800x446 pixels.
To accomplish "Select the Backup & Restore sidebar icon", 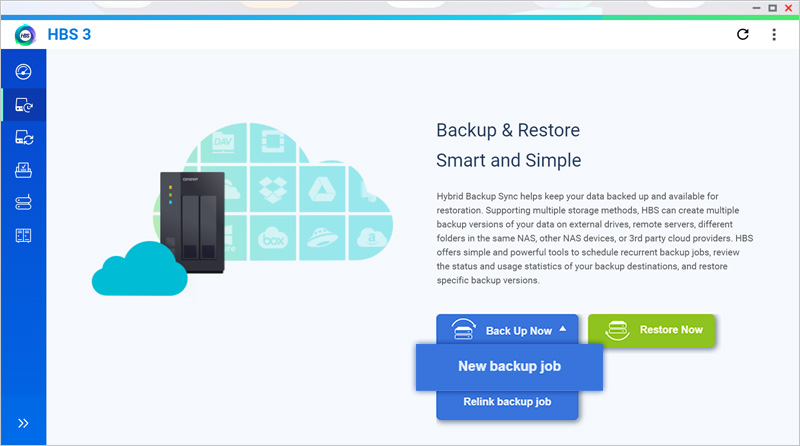I will (23, 105).
